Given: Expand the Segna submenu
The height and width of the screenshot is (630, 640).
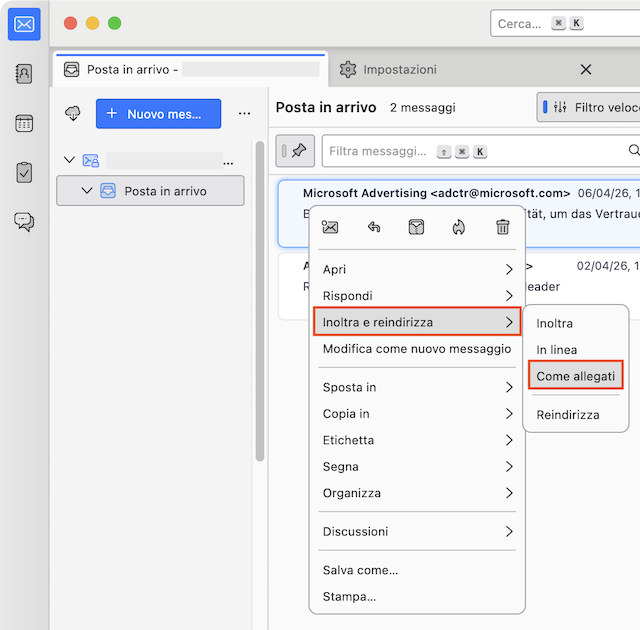Looking at the screenshot, I should 417,466.
